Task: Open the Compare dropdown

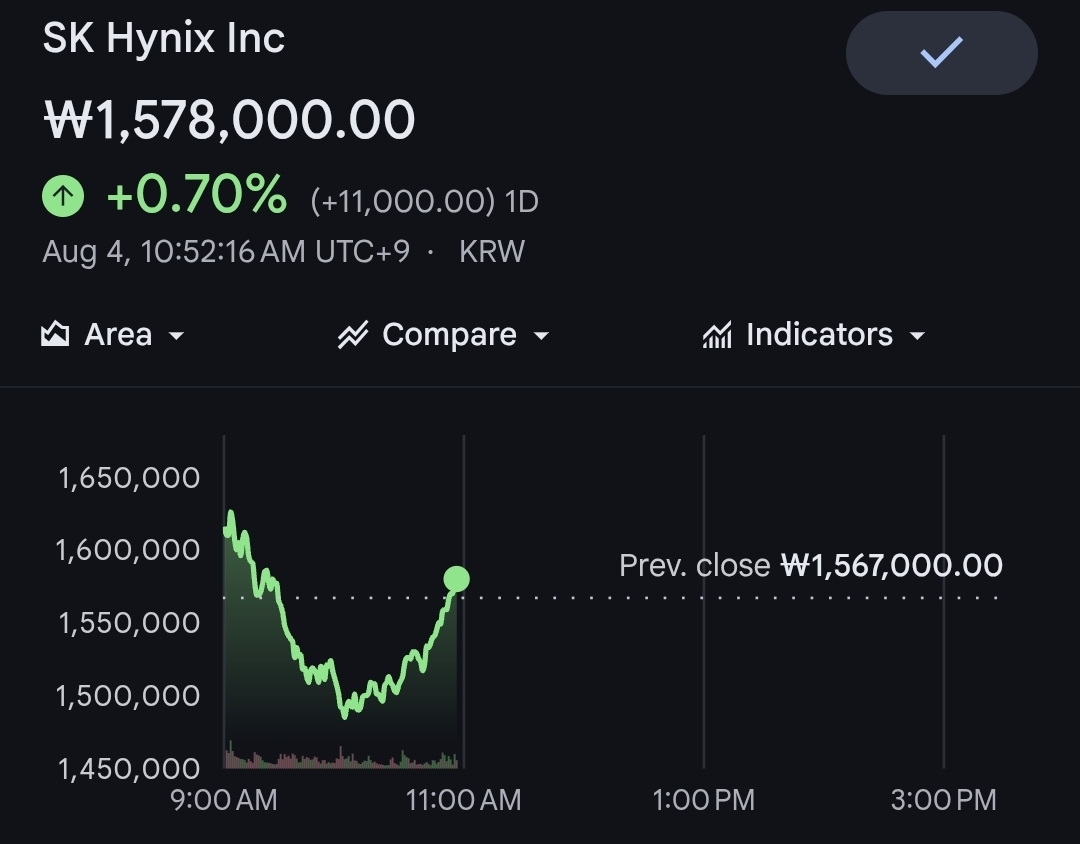Action: tap(444, 335)
